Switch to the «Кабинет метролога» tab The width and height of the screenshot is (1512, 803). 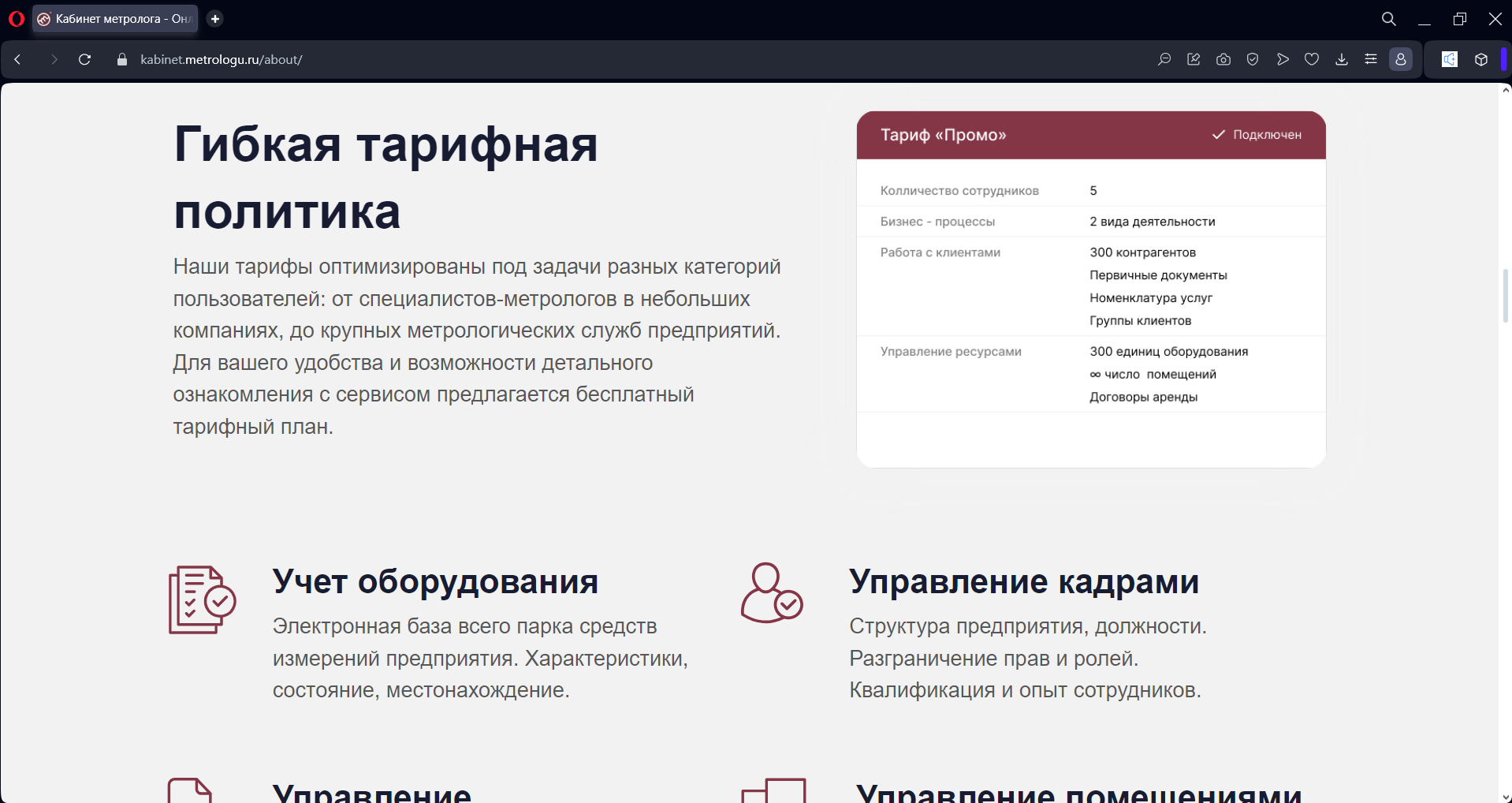click(114, 18)
